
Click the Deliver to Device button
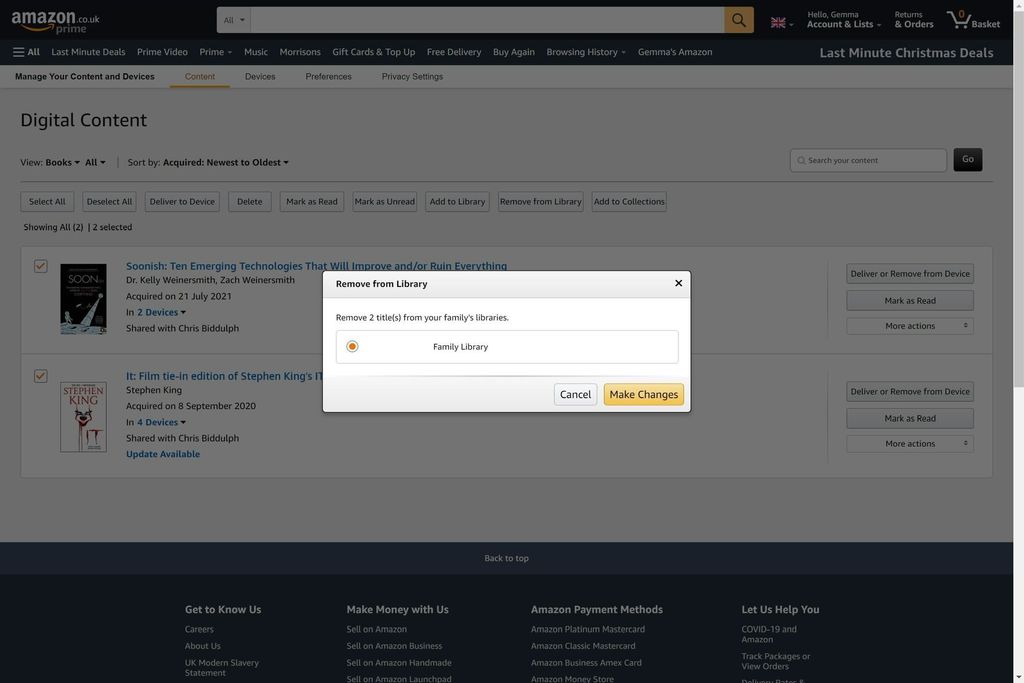click(182, 201)
